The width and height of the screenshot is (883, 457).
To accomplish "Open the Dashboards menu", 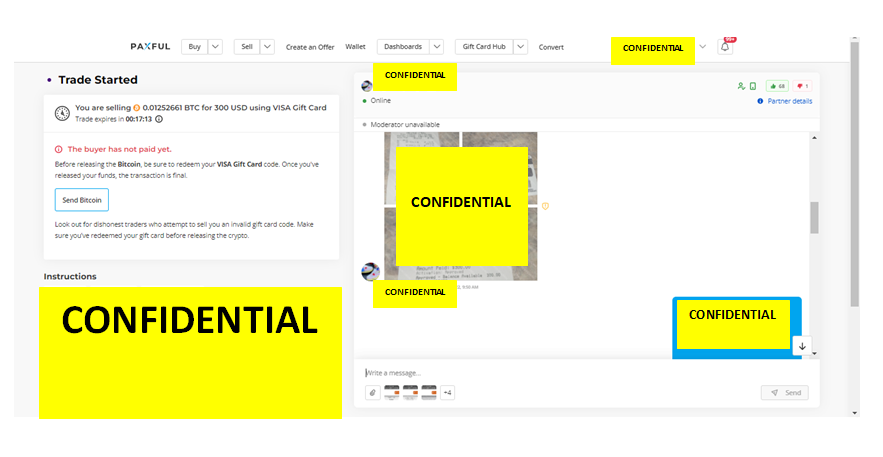I will coord(403,47).
